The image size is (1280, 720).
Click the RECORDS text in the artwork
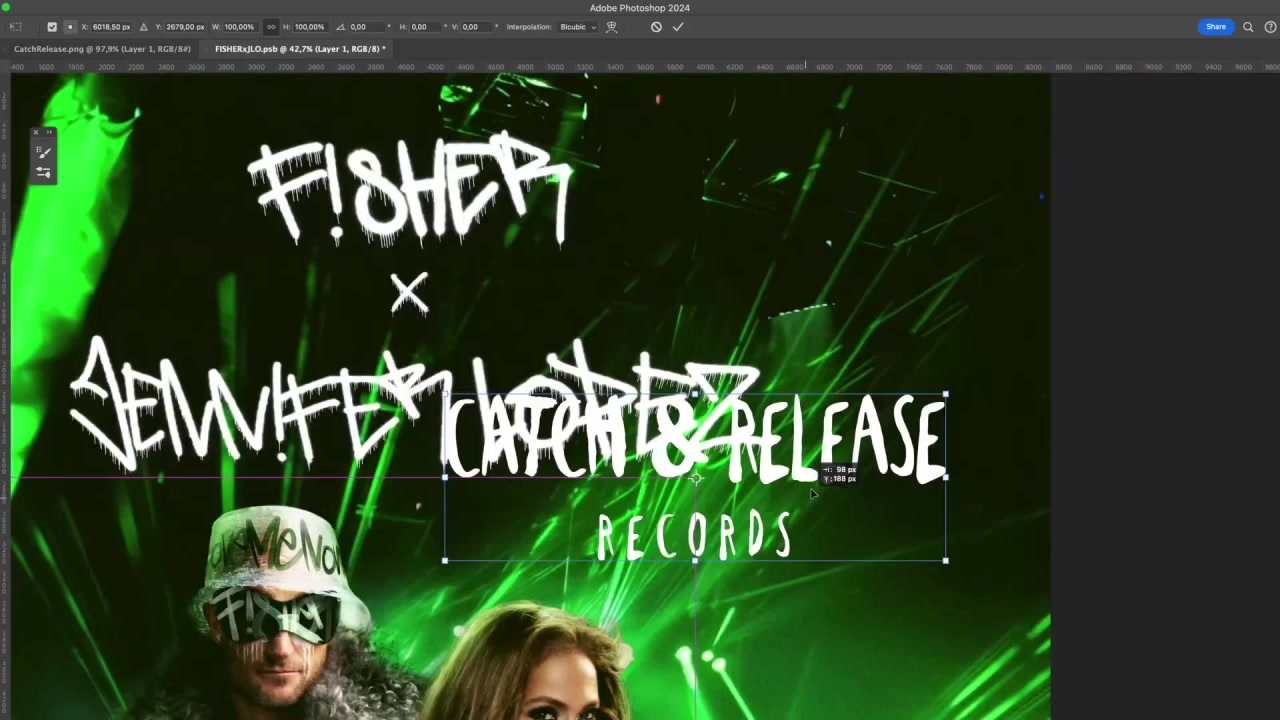coord(694,535)
